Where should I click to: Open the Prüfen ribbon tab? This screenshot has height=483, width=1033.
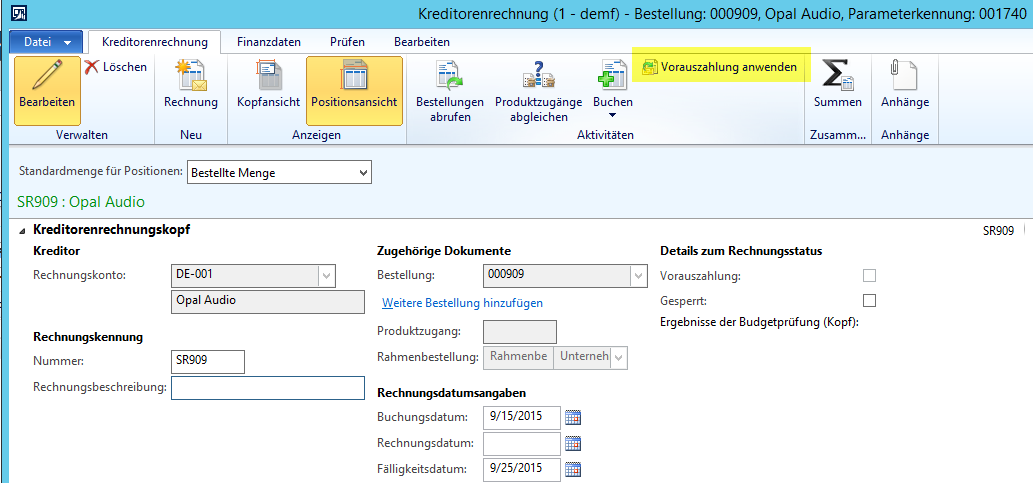tap(347, 42)
